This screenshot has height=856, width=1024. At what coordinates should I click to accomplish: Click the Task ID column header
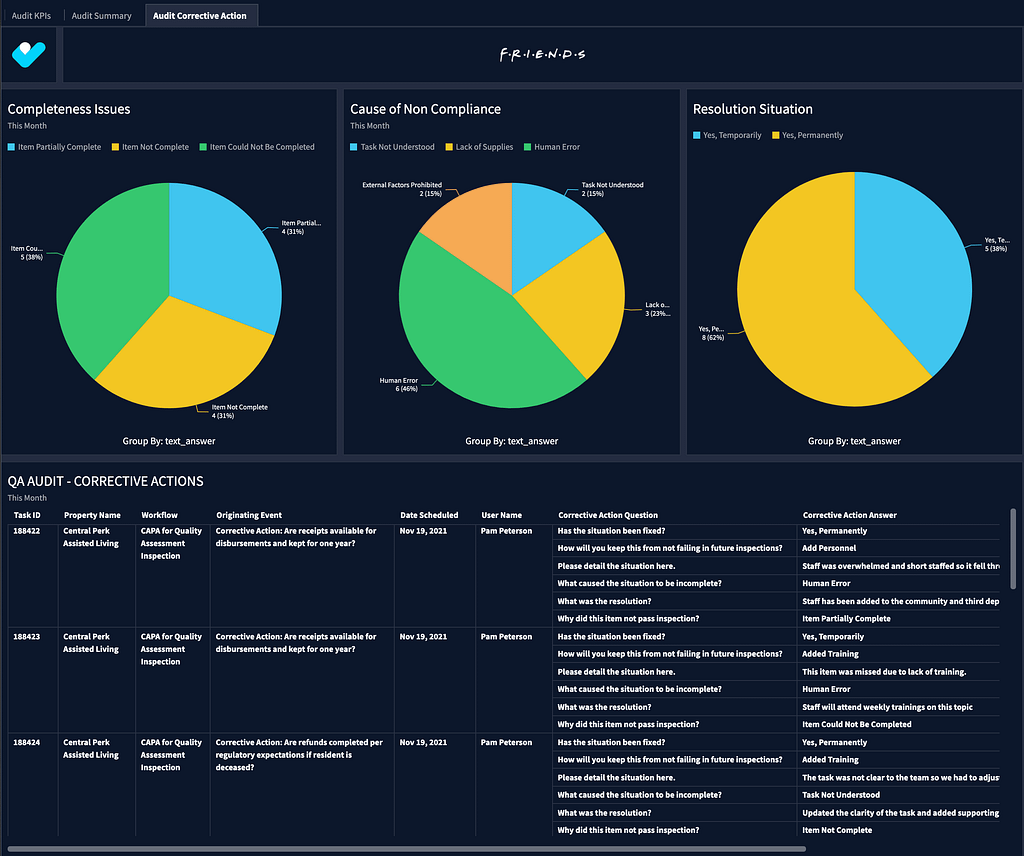click(x=27, y=515)
